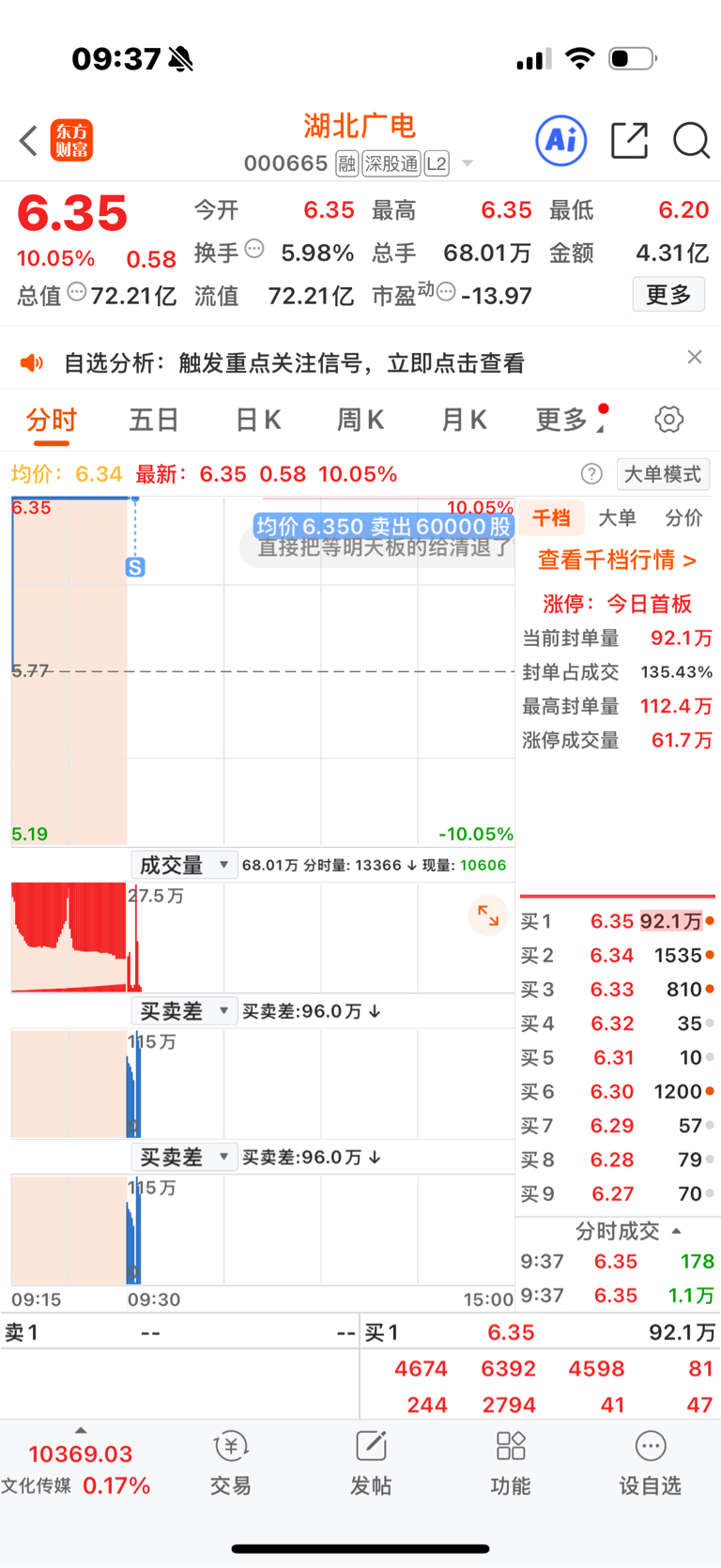
Task: Tap the 9:37 trade row with 178
Action: click(617, 1261)
